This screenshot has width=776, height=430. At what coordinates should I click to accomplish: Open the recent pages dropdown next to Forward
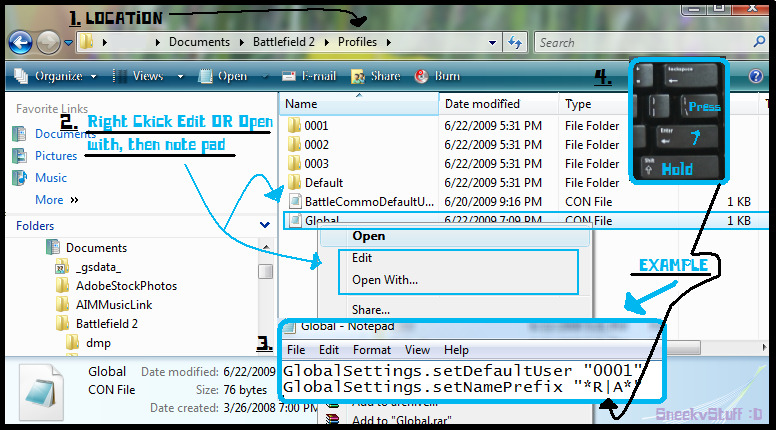click(x=68, y=43)
